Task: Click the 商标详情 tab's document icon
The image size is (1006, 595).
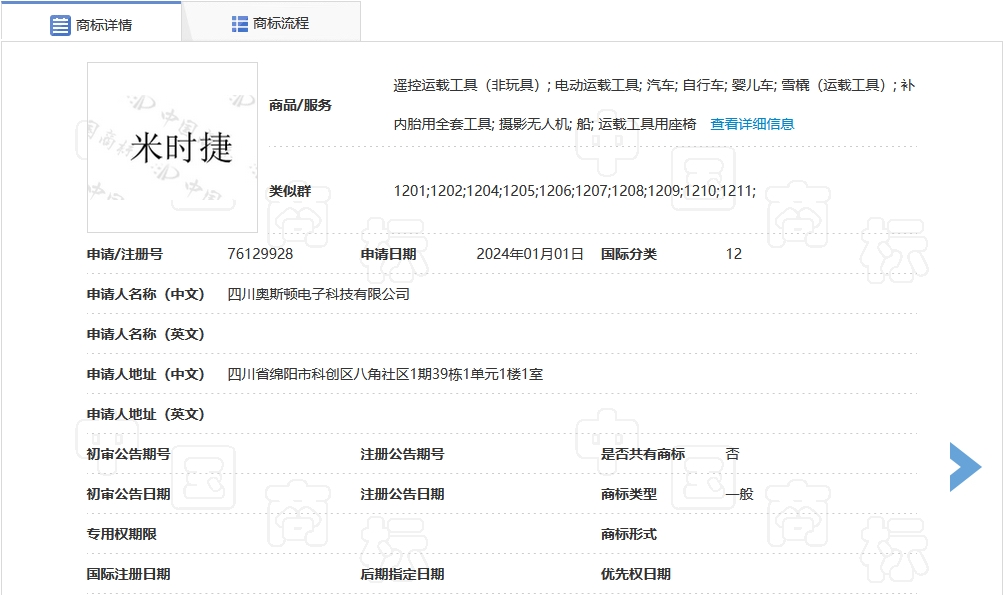Action: tap(61, 25)
